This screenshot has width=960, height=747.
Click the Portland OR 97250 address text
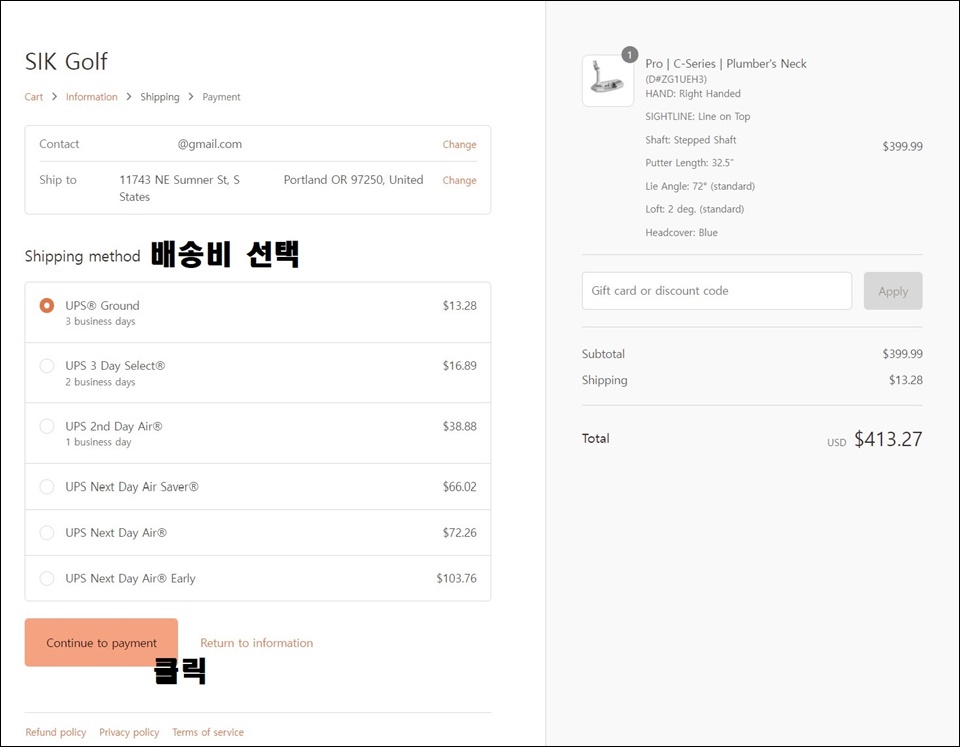coord(335,180)
